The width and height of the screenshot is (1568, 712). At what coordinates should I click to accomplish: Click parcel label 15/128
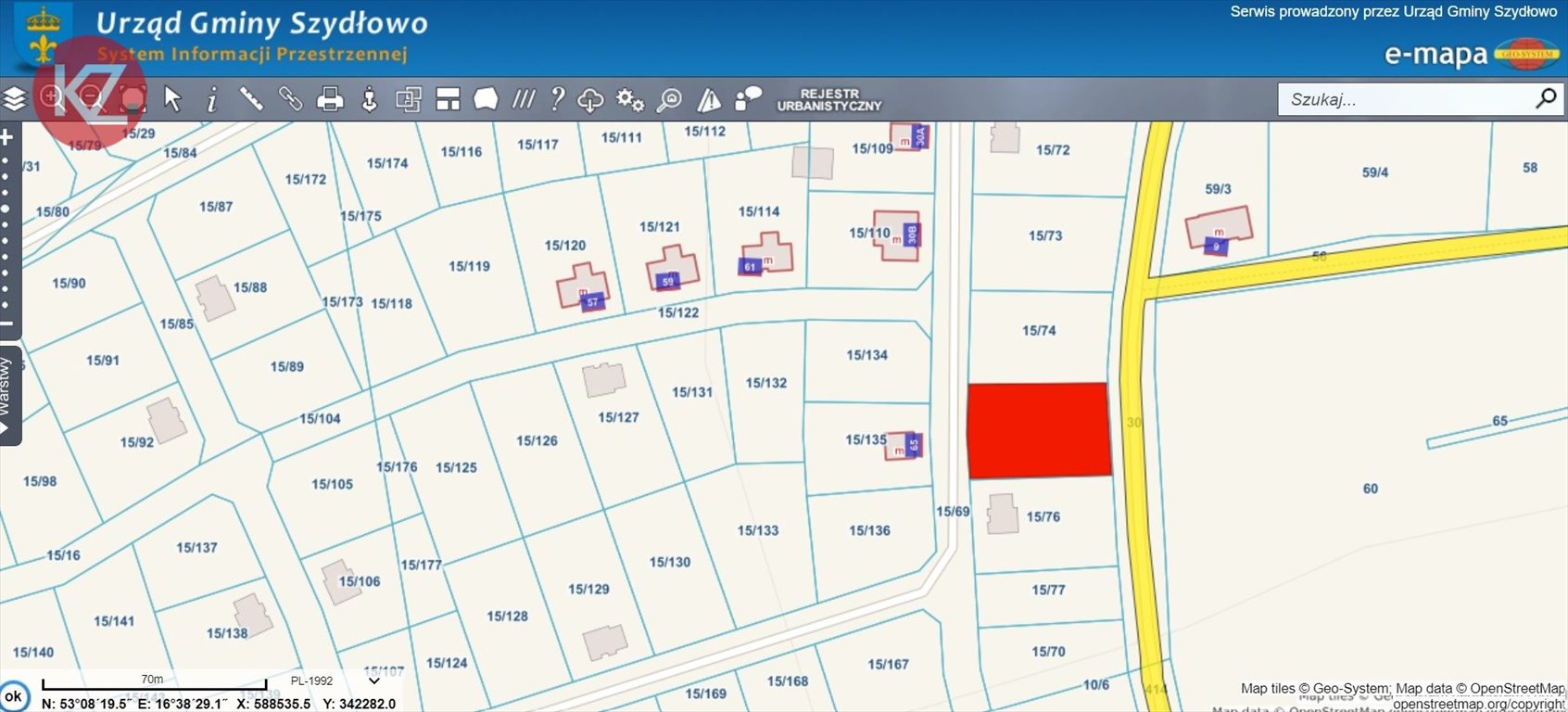507,616
